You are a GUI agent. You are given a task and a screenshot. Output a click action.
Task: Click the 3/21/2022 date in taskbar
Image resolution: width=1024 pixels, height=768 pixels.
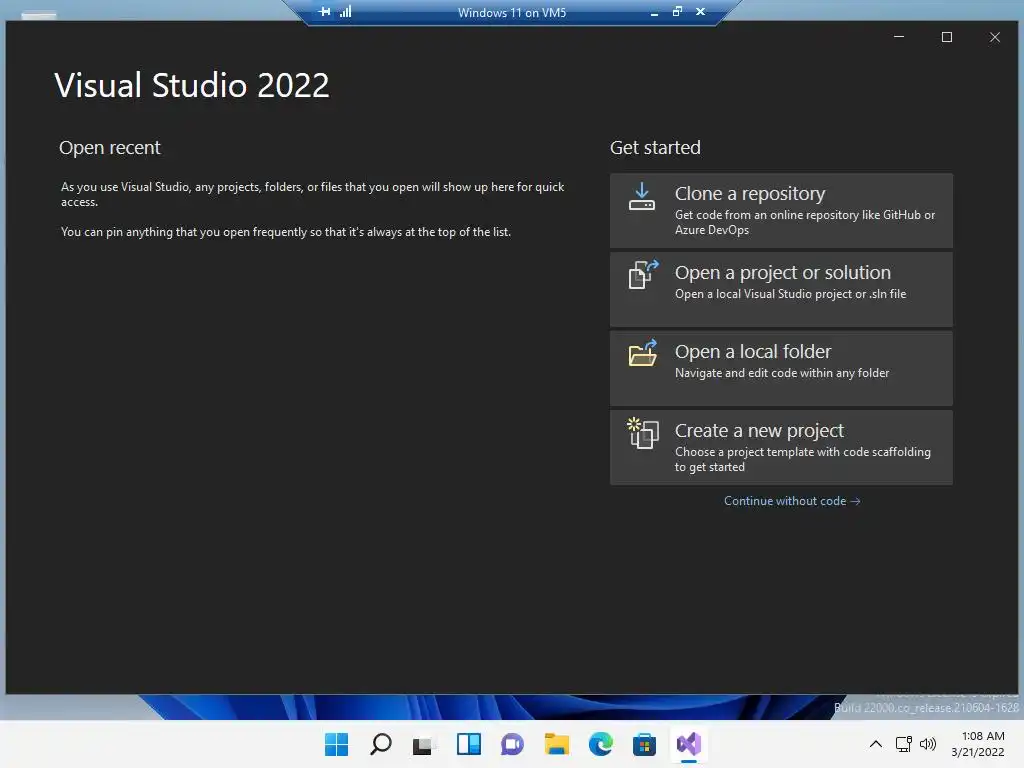977,752
